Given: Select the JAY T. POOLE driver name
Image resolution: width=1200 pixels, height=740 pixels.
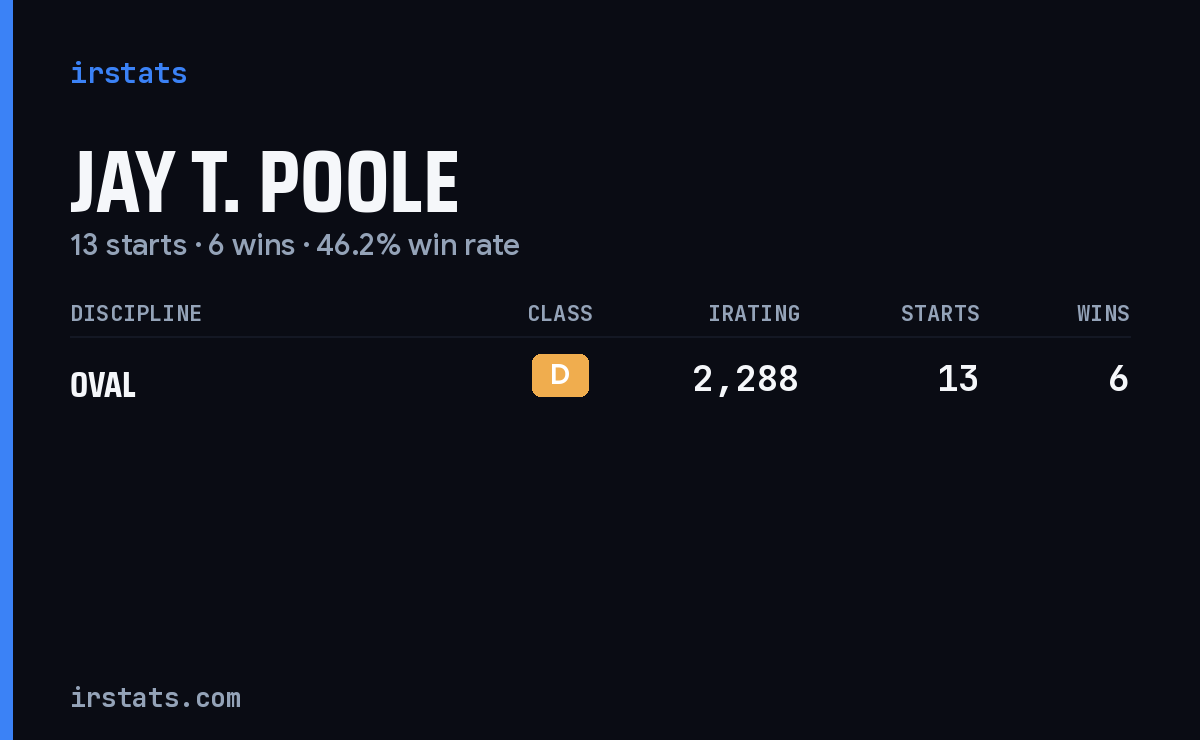Looking at the screenshot, I should pyautogui.click(x=264, y=183).
